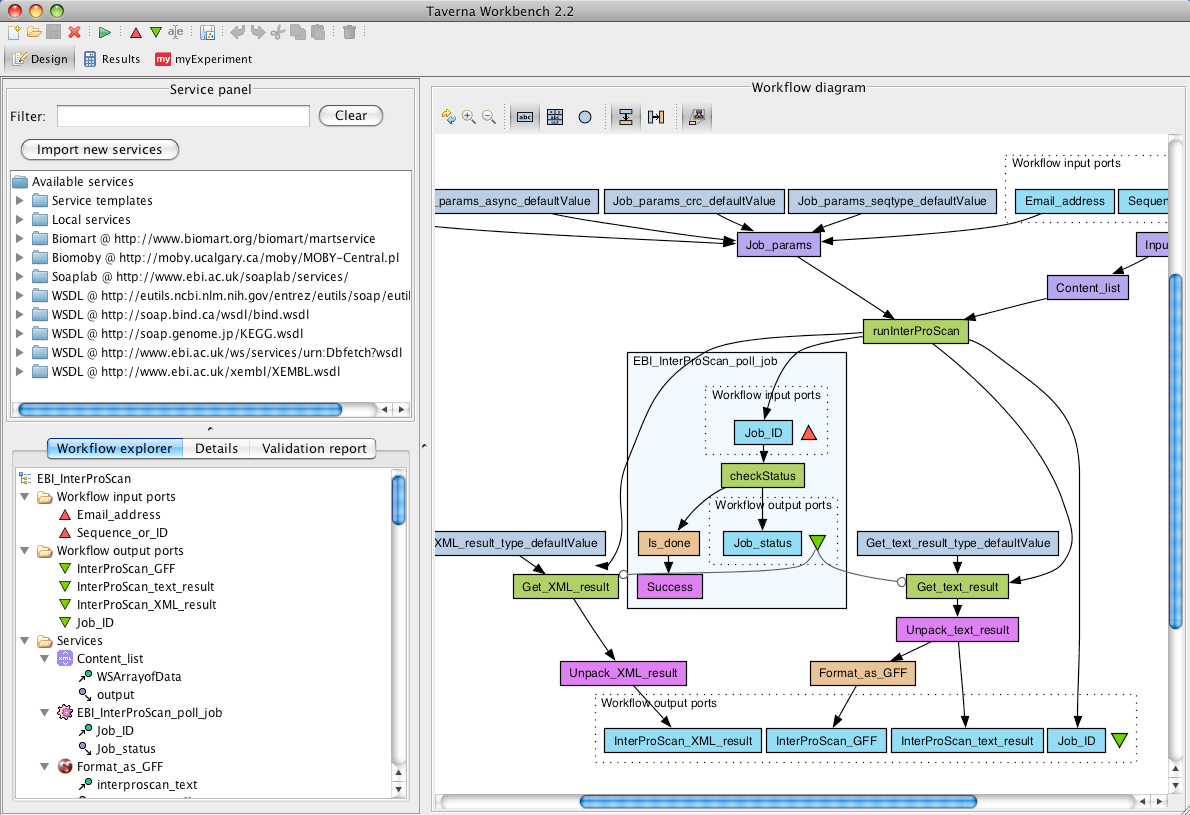This screenshot has width=1190, height=815.
Task: Switch to the Results perspective
Action: click(x=111, y=59)
